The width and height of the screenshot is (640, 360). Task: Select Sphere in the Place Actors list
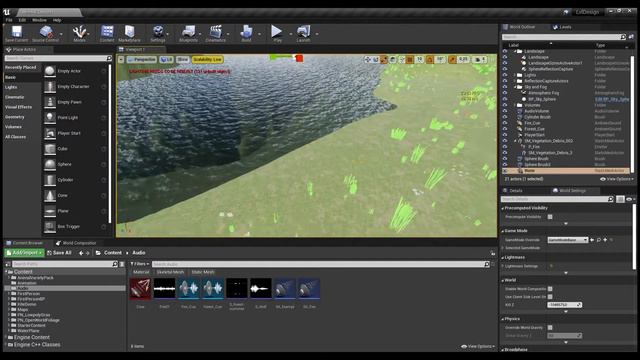click(76, 164)
